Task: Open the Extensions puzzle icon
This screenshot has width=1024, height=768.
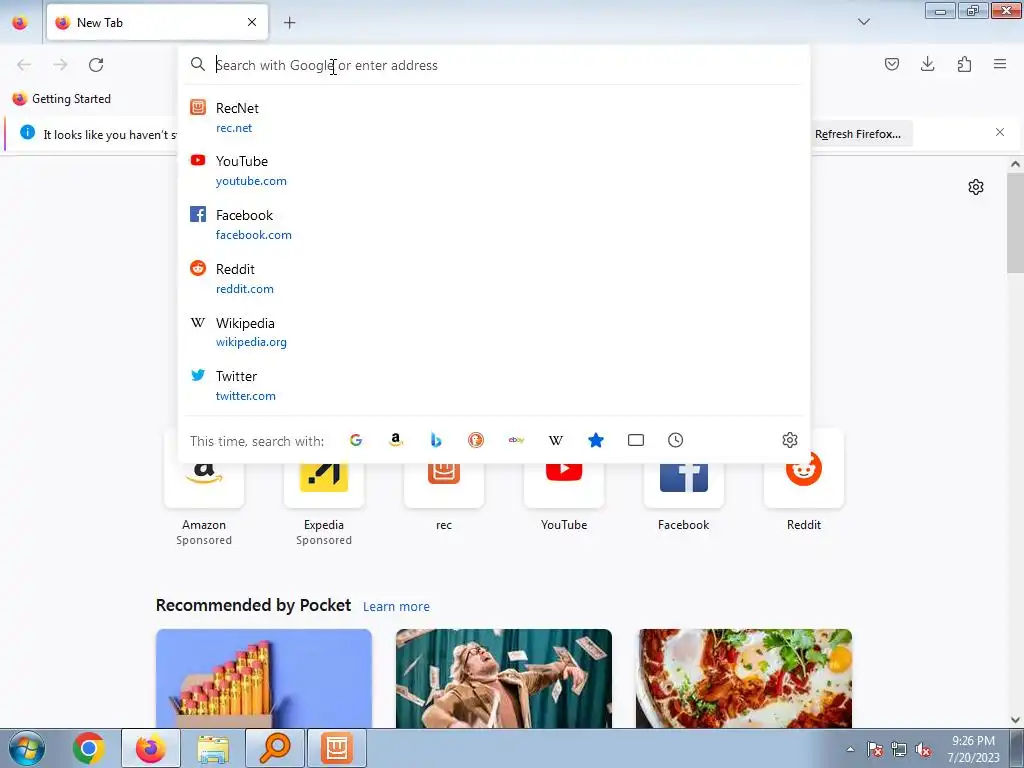Action: [x=964, y=64]
